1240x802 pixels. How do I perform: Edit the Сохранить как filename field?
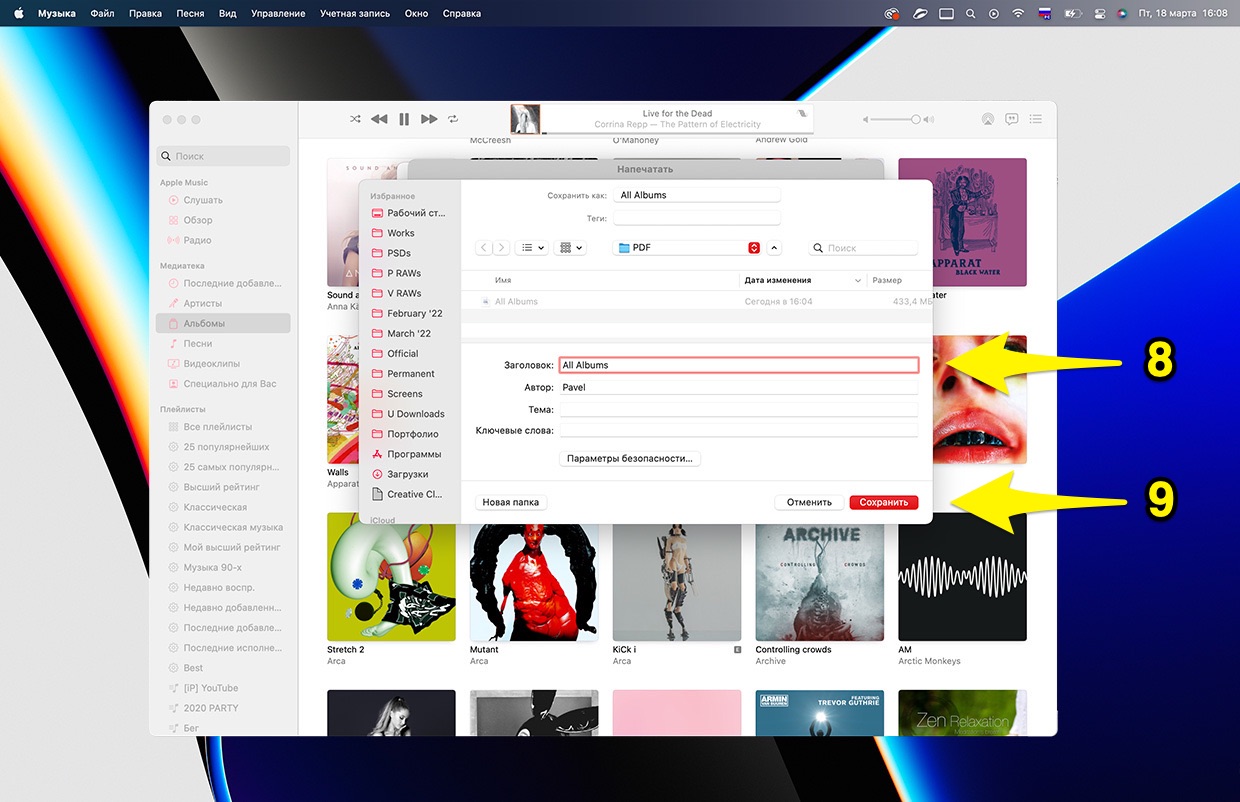(x=698, y=195)
